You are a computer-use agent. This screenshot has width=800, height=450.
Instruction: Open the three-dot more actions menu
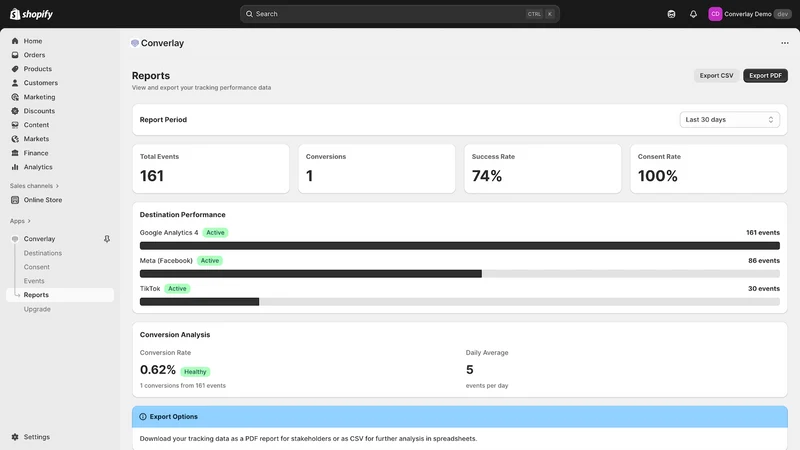tap(785, 43)
